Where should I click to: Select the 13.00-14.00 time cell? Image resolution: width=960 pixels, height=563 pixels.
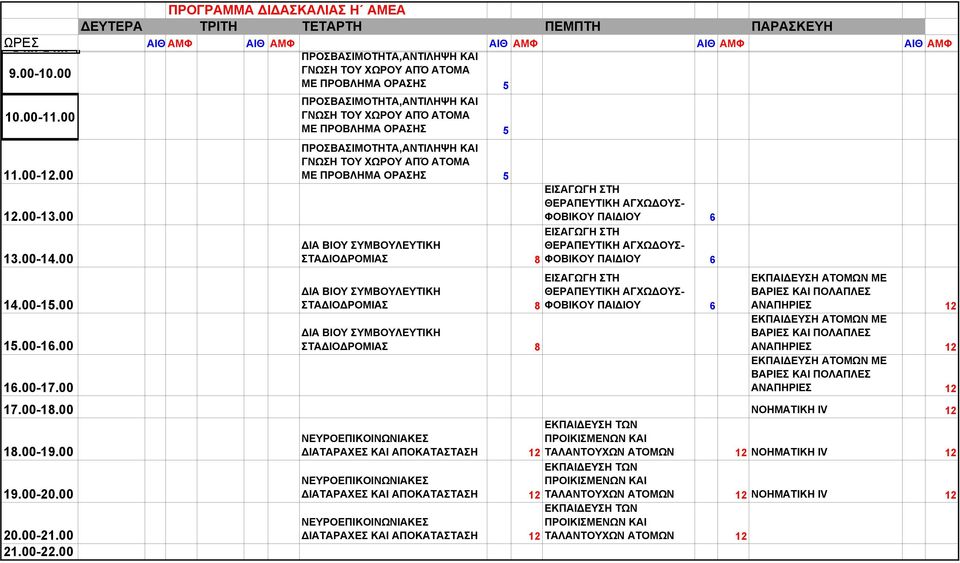pos(40,246)
